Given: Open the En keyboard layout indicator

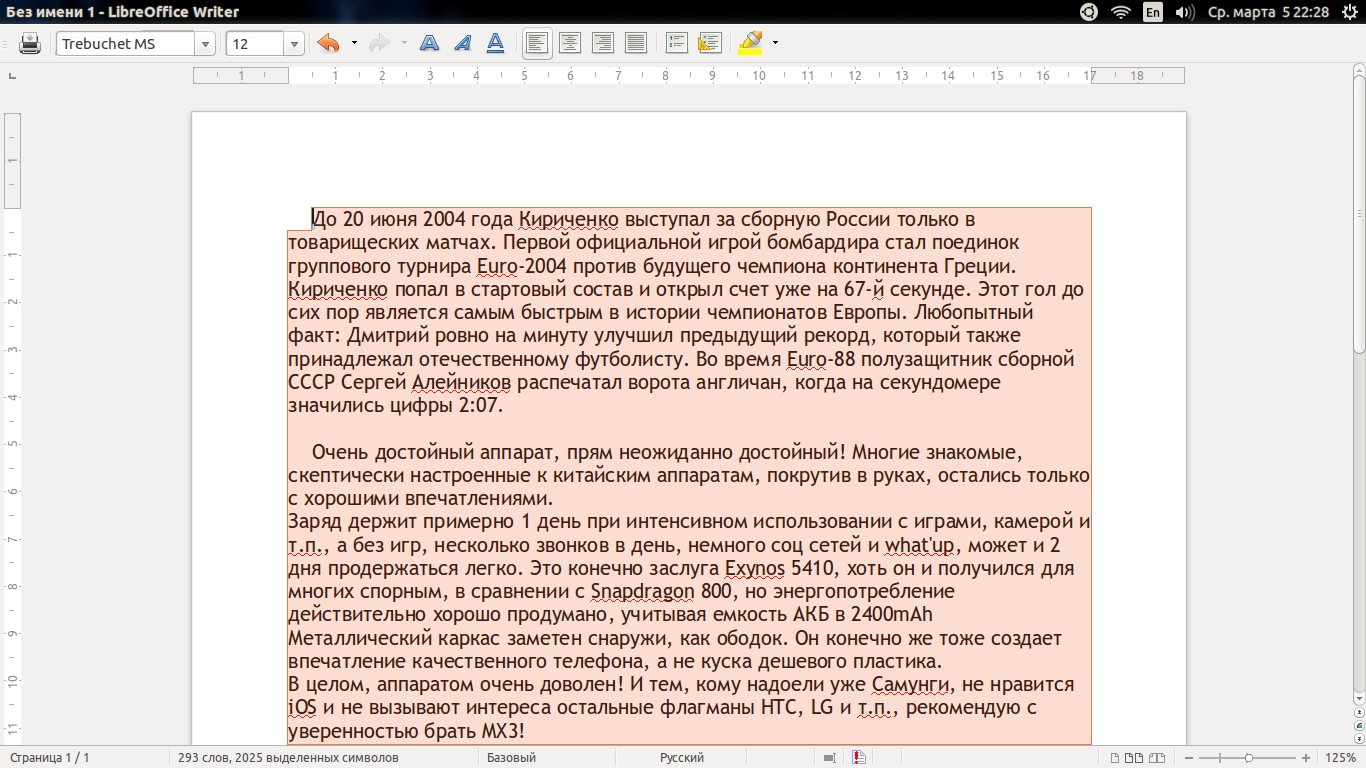Looking at the screenshot, I should [1153, 12].
